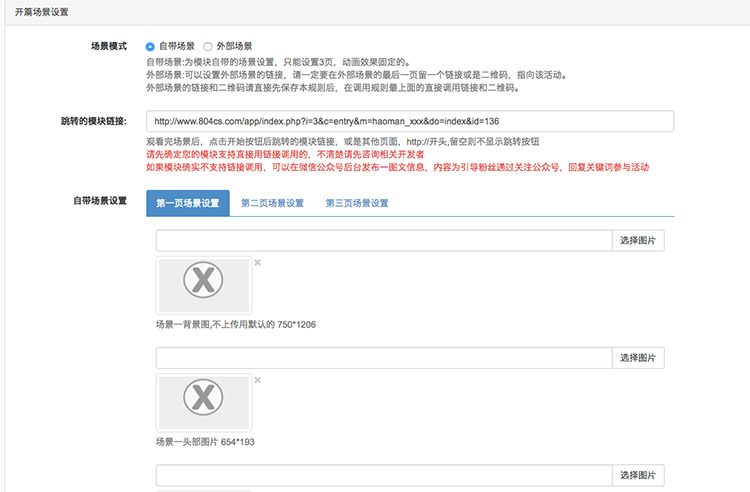The height and width of the screenshot is (492, 750).
Task: Click the image path field below 场景一头部图片
Action: (384, 475)
